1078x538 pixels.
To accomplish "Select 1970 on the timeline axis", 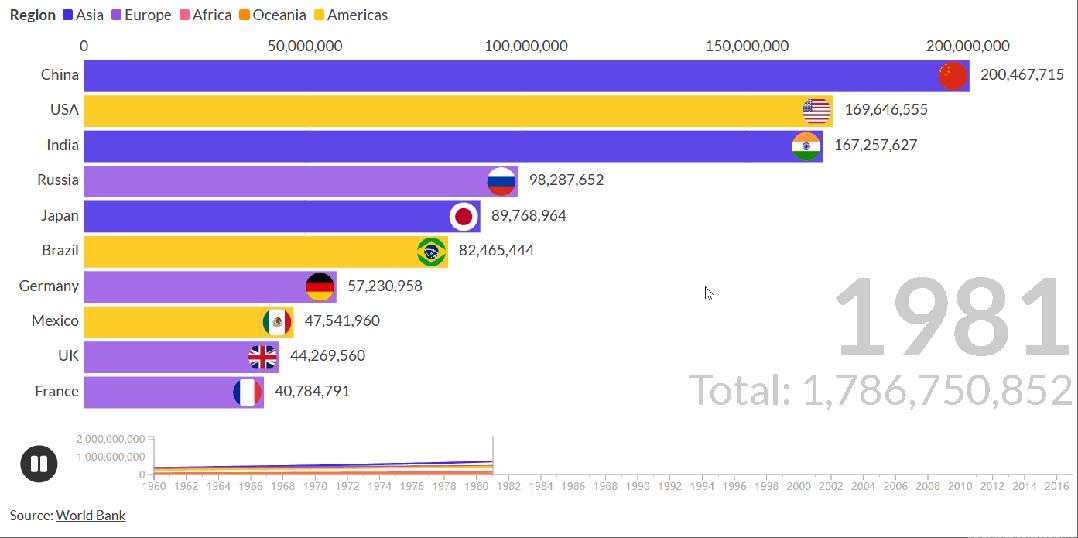I will pyautogui.click(x=315, y=486).
